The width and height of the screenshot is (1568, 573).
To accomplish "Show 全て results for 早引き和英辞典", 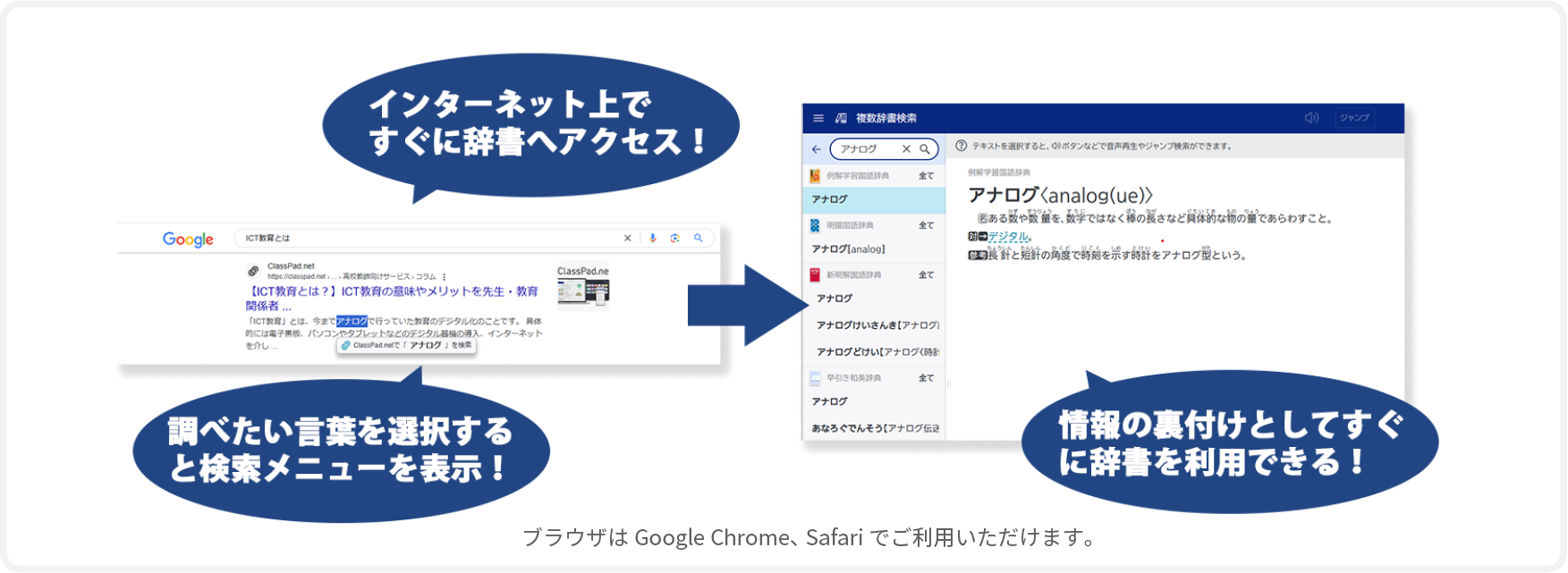I will coord(926,378).
